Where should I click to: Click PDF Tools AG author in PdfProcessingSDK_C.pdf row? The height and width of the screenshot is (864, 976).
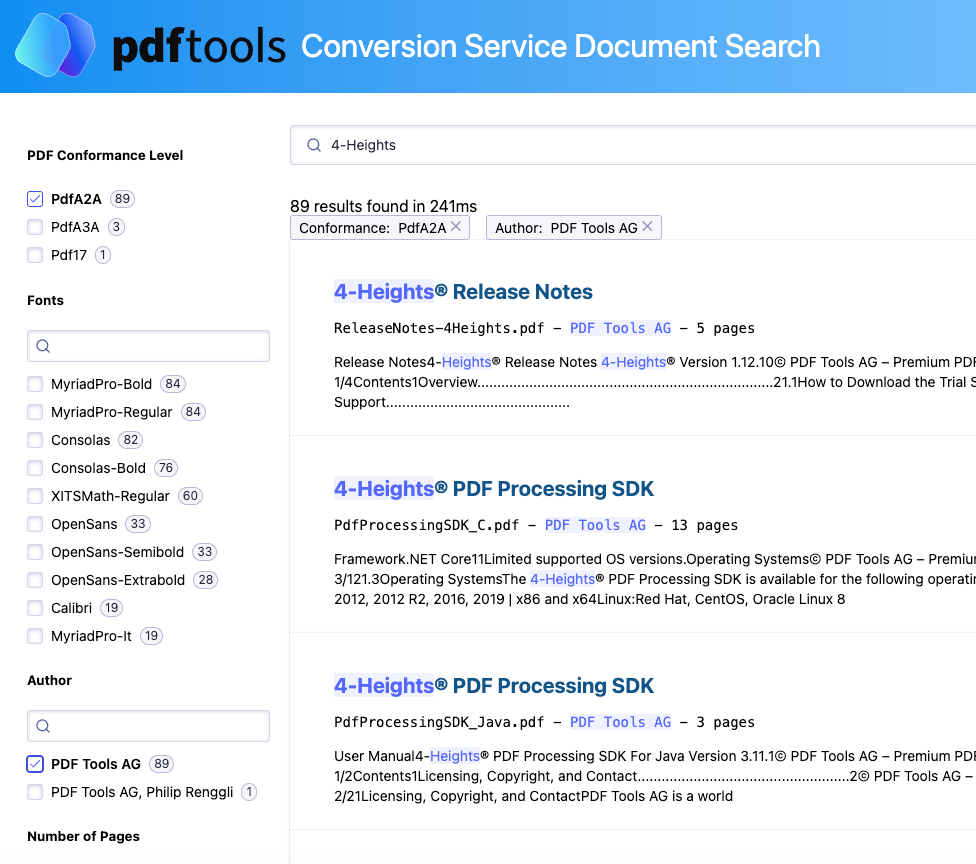tap(595, 525)
